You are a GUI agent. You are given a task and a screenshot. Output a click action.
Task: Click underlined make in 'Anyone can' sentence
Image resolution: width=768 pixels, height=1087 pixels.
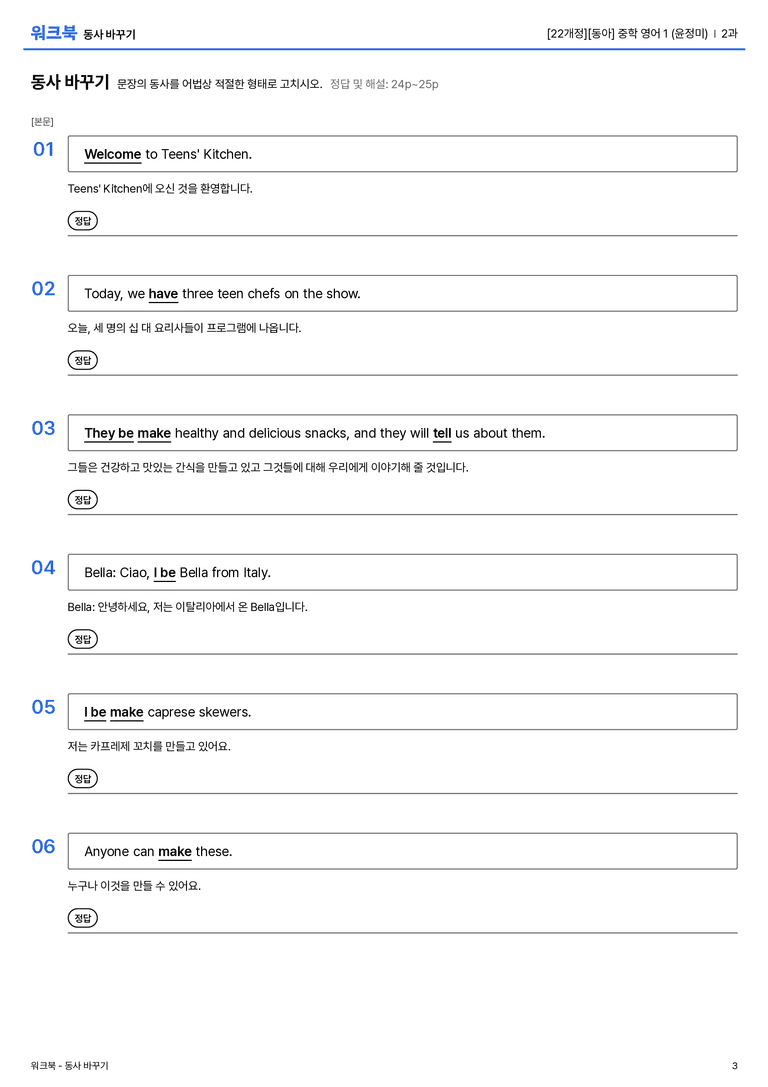pos(175,851)
